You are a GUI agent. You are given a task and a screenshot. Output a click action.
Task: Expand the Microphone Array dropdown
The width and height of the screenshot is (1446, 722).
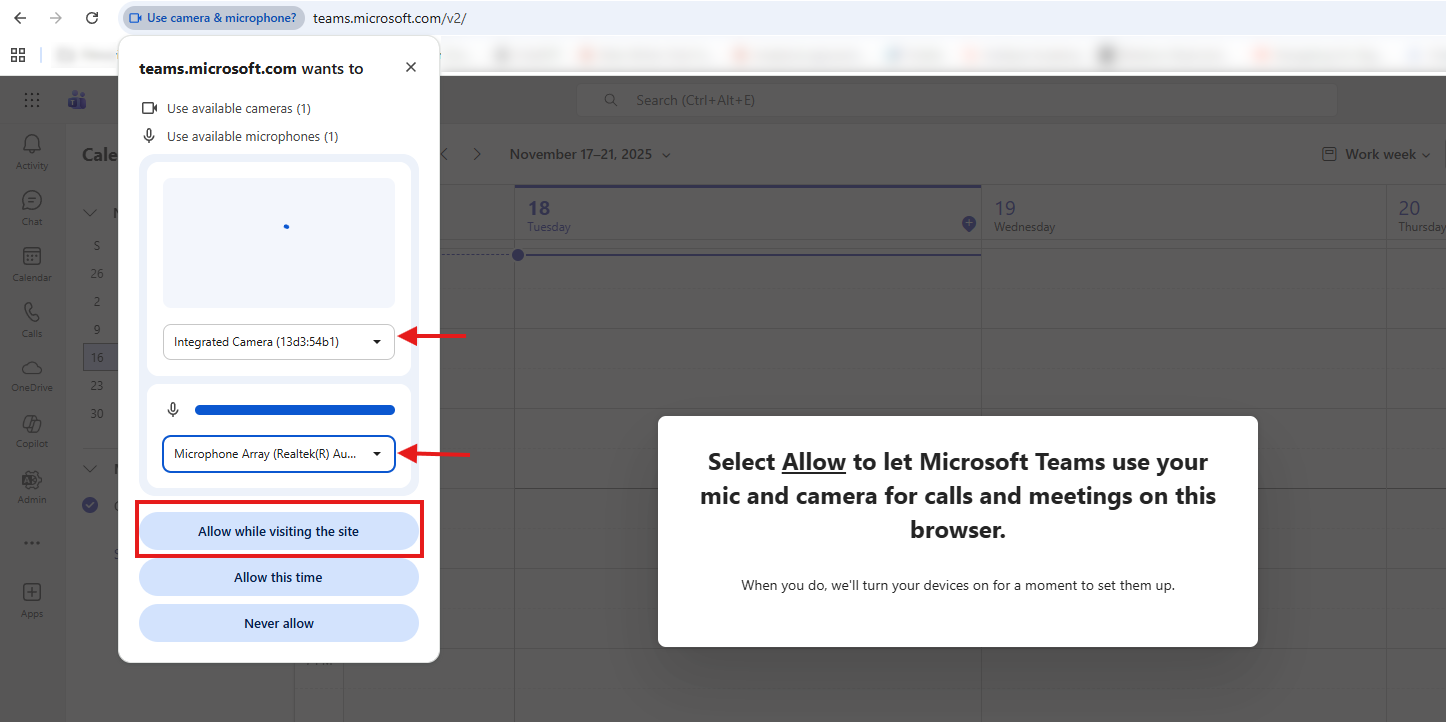coord(278,454)
